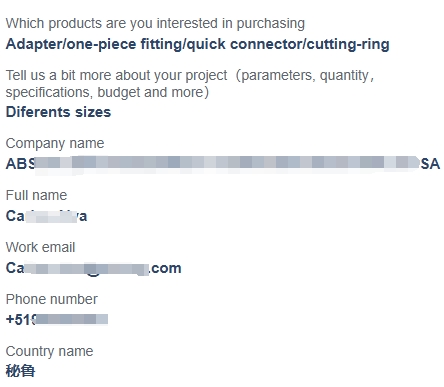Click the Company name label
The height and width of the screenshot is (387, 444).
coord(55,143)
